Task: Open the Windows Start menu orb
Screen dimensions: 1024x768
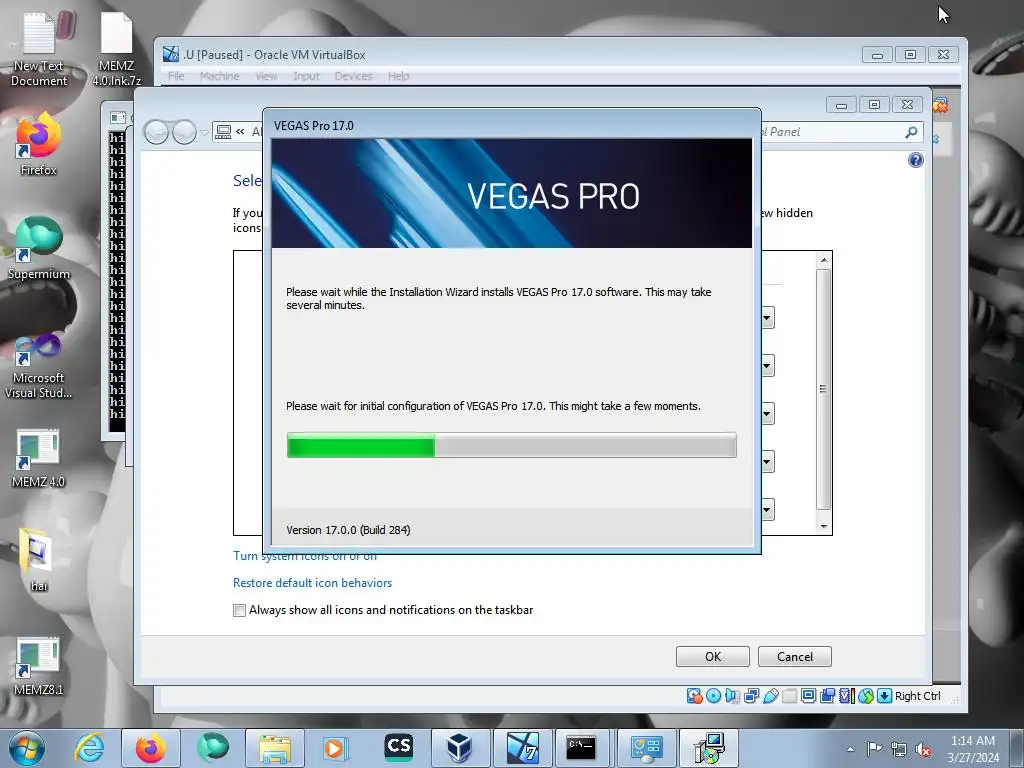Action: pos(27,748)
